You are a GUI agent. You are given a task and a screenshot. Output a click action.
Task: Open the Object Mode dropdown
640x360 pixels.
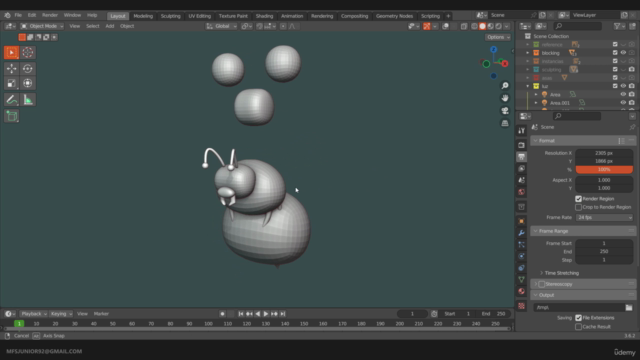pos(42,26)
